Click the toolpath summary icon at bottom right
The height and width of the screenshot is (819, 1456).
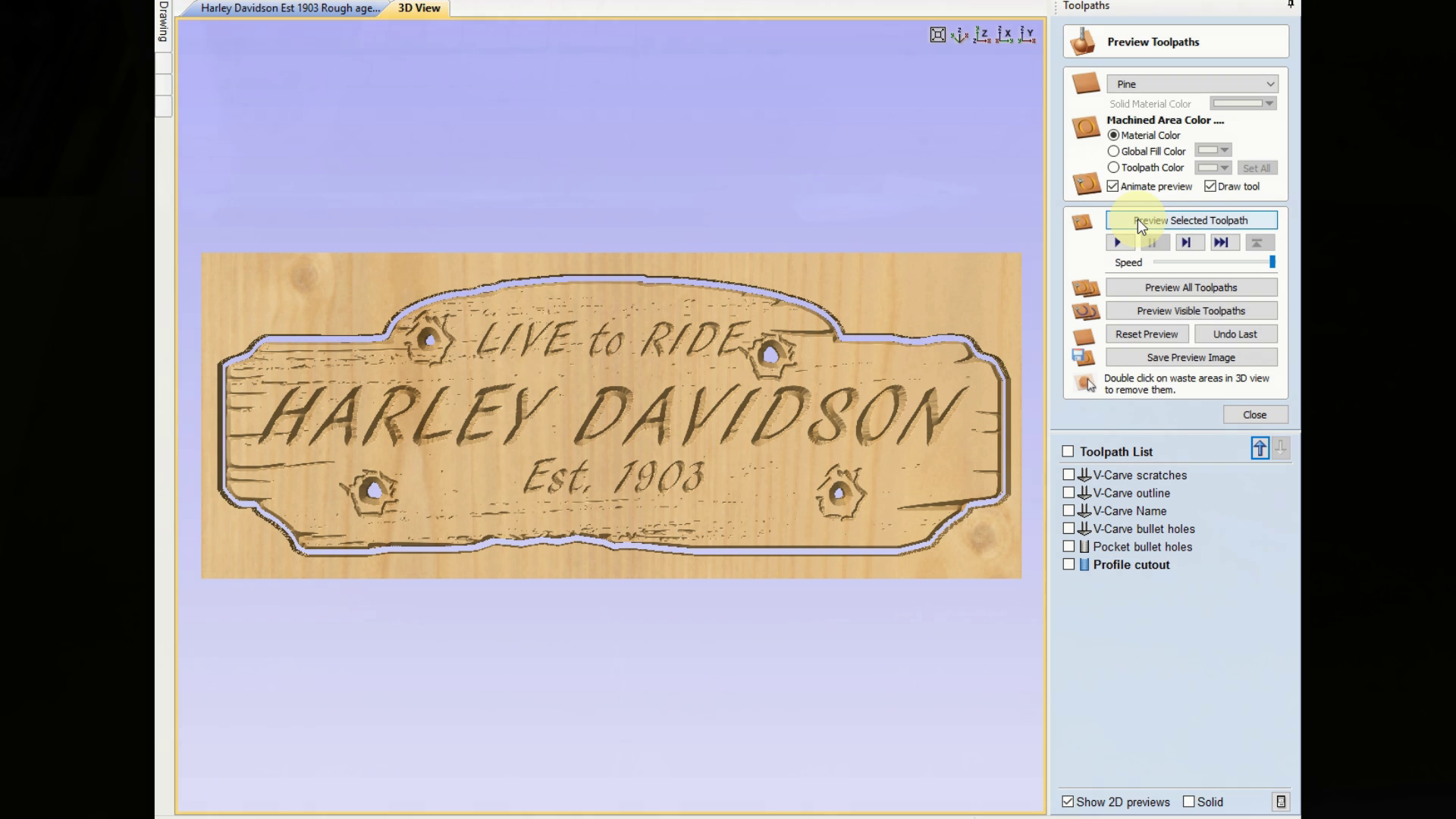click(x=1281, y=802)
